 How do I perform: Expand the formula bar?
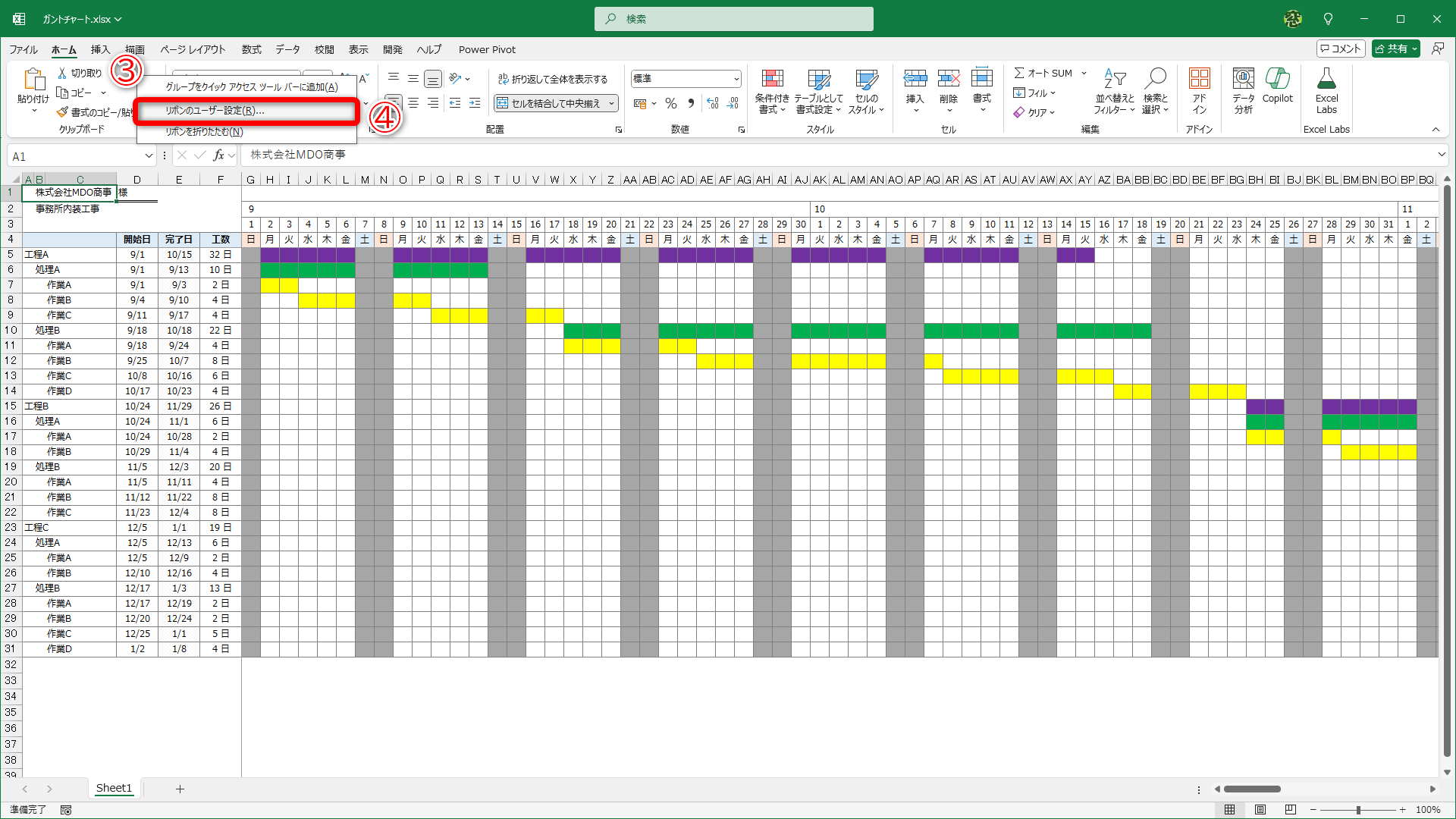(x=1441, y=155)
